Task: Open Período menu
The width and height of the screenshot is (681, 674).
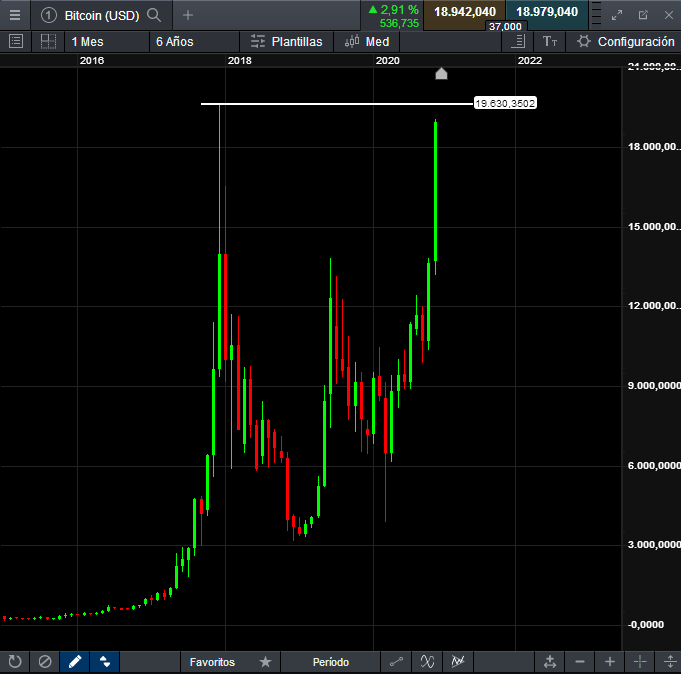Action: (331, 662)
